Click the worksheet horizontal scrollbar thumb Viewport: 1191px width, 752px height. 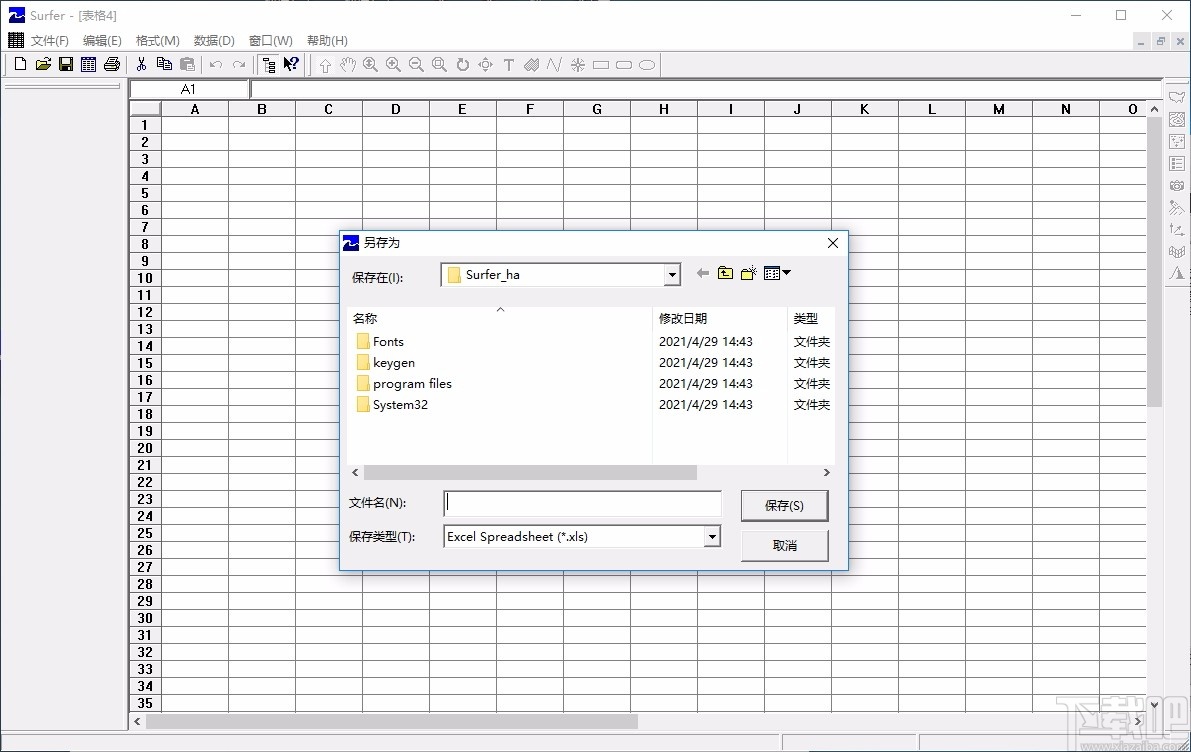392,722
